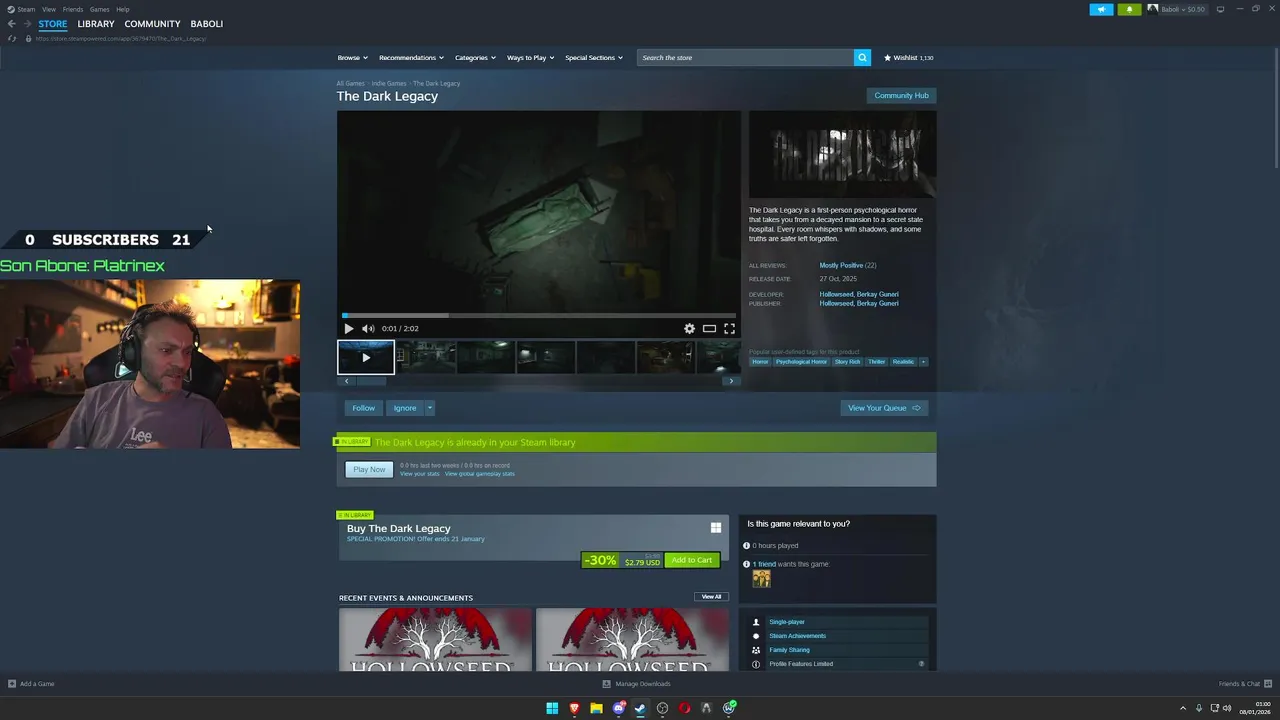
Task: Expand more tags with plus button
Action: coord(923,362)
